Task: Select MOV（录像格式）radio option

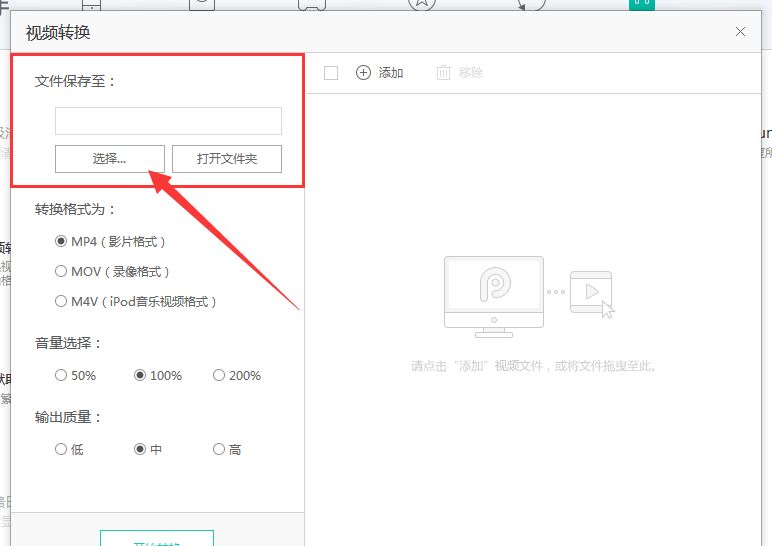Action: point(61,271)
